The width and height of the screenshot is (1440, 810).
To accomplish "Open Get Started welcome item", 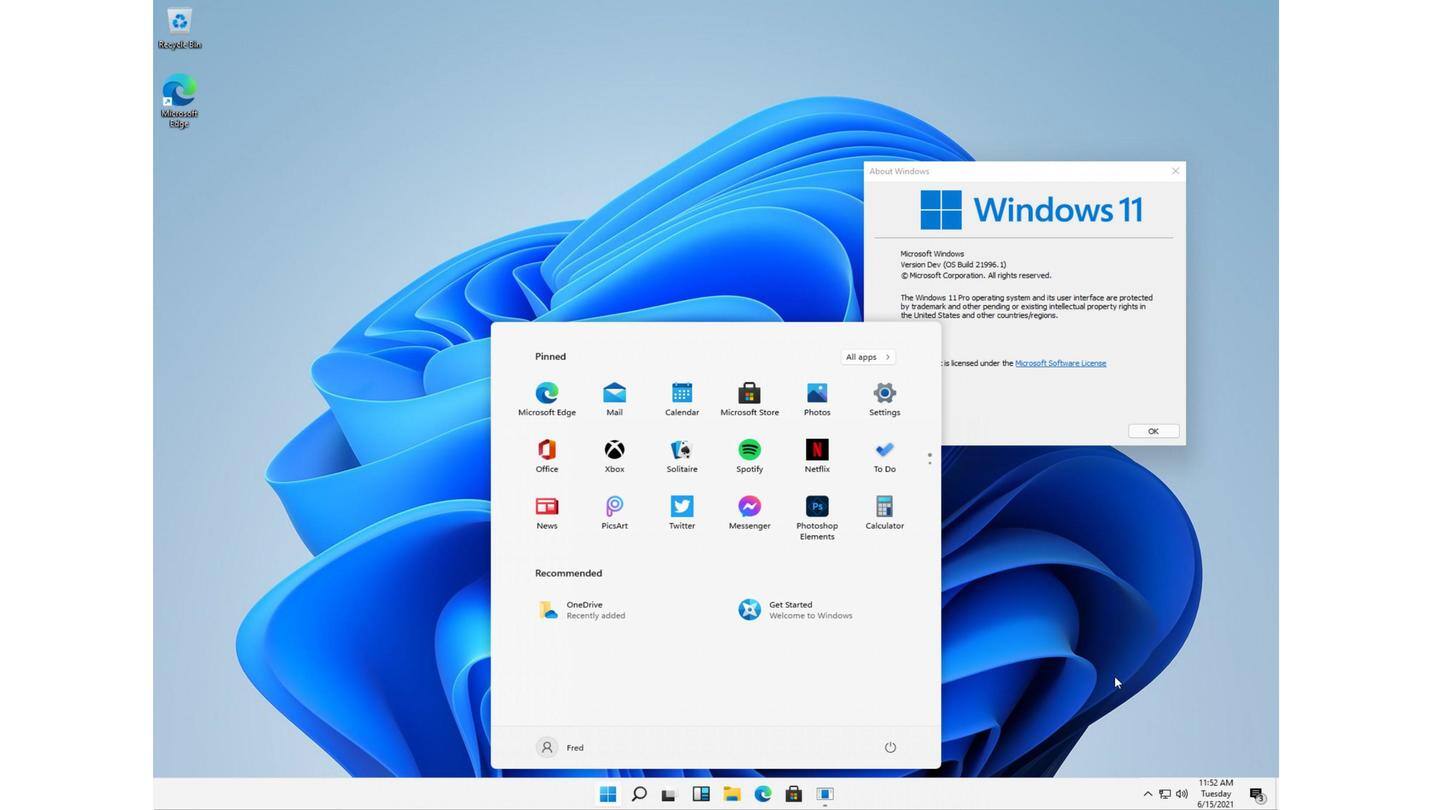I will pos(796,610).
